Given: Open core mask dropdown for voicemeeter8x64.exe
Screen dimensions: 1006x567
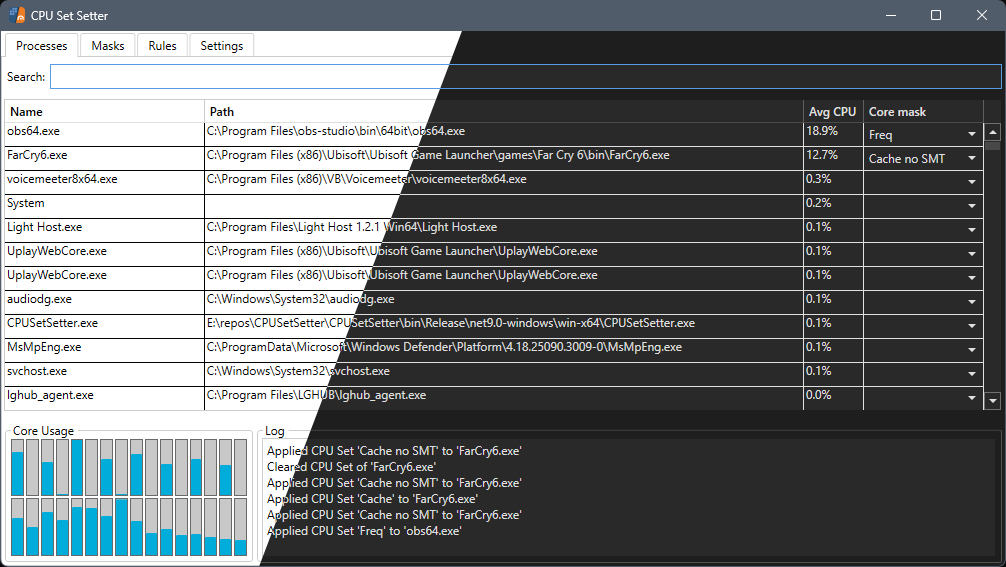Looking at the screenshot, I should coord(922,183).
